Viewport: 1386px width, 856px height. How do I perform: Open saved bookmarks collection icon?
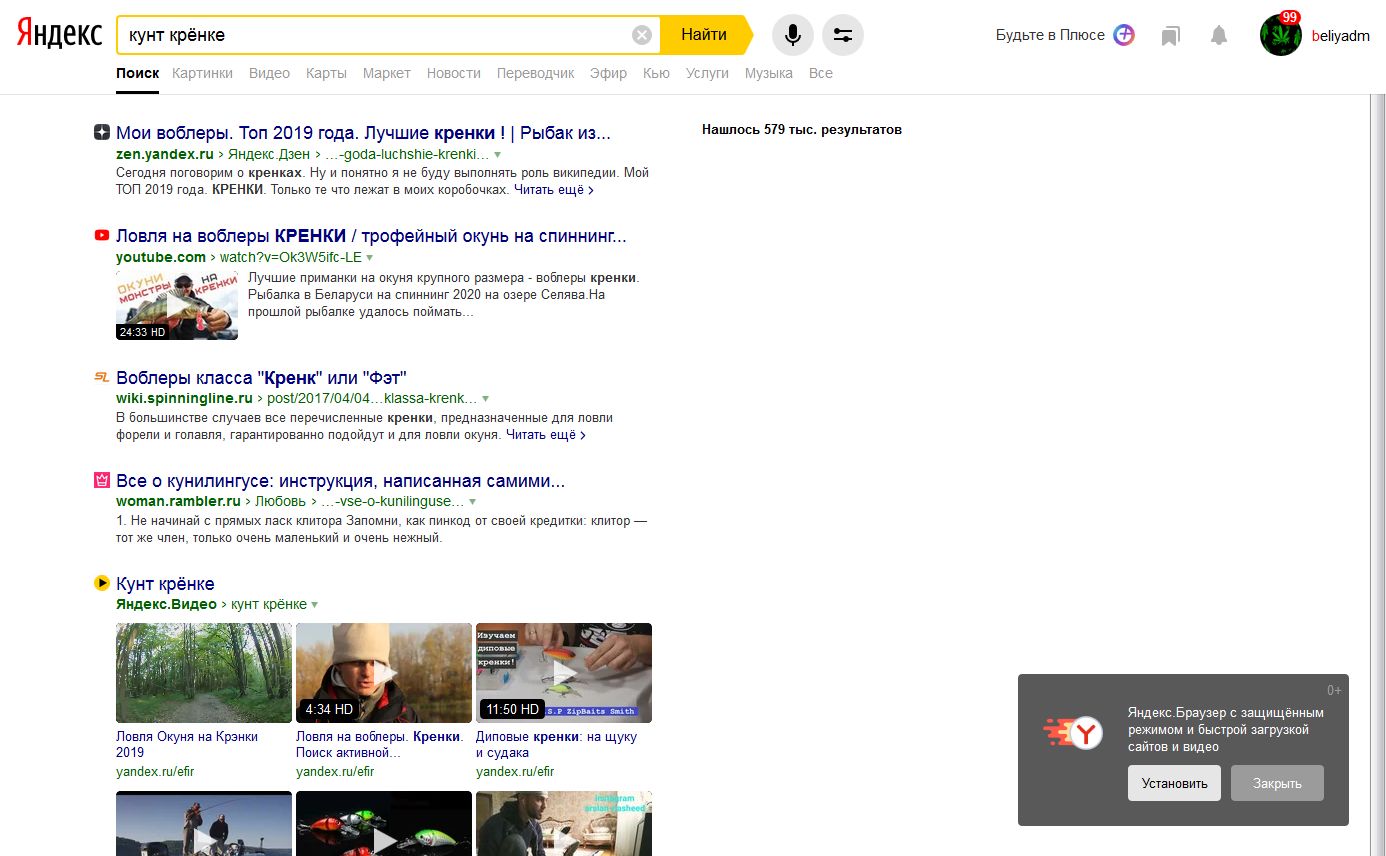click(1170, 36)
